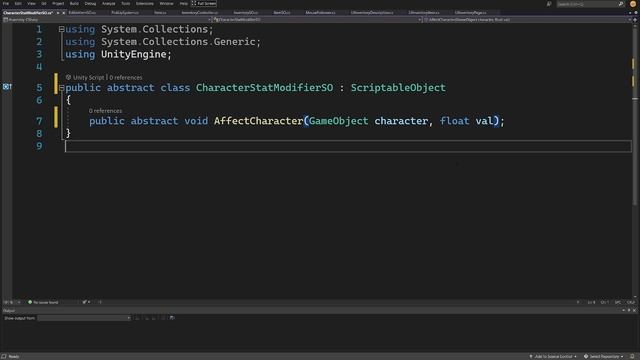
Task: Click on 'UnityEngine' in line 3
Action: [133, 54]
